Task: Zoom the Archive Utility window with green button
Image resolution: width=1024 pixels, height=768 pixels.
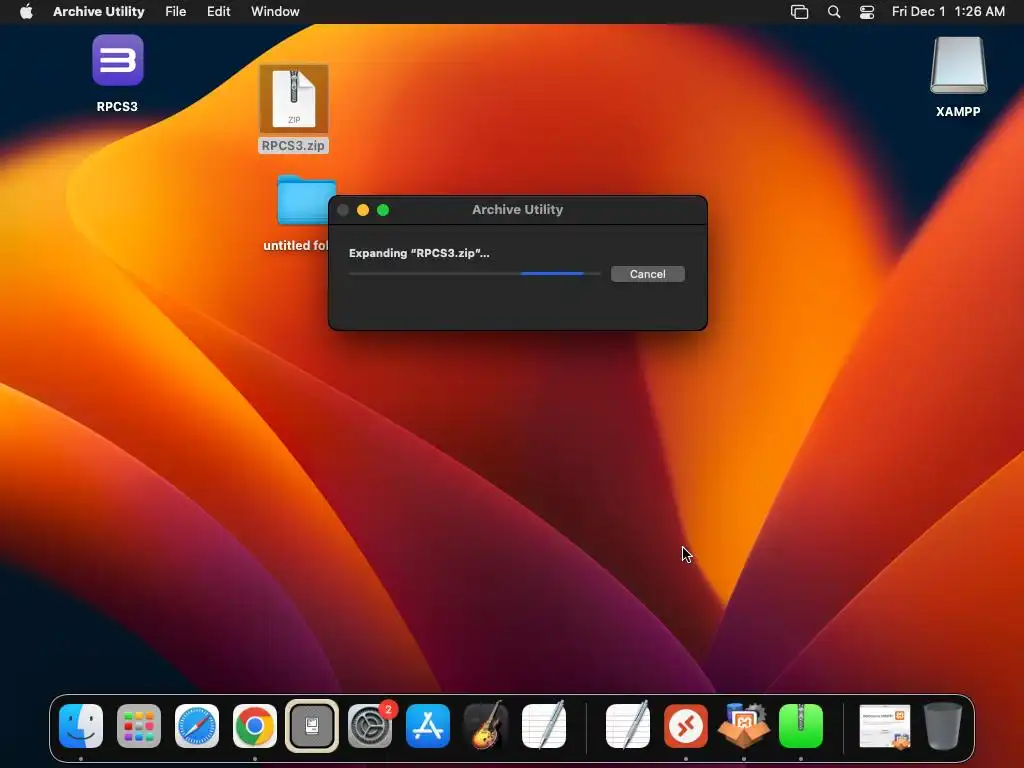Action: click(383, 210)
